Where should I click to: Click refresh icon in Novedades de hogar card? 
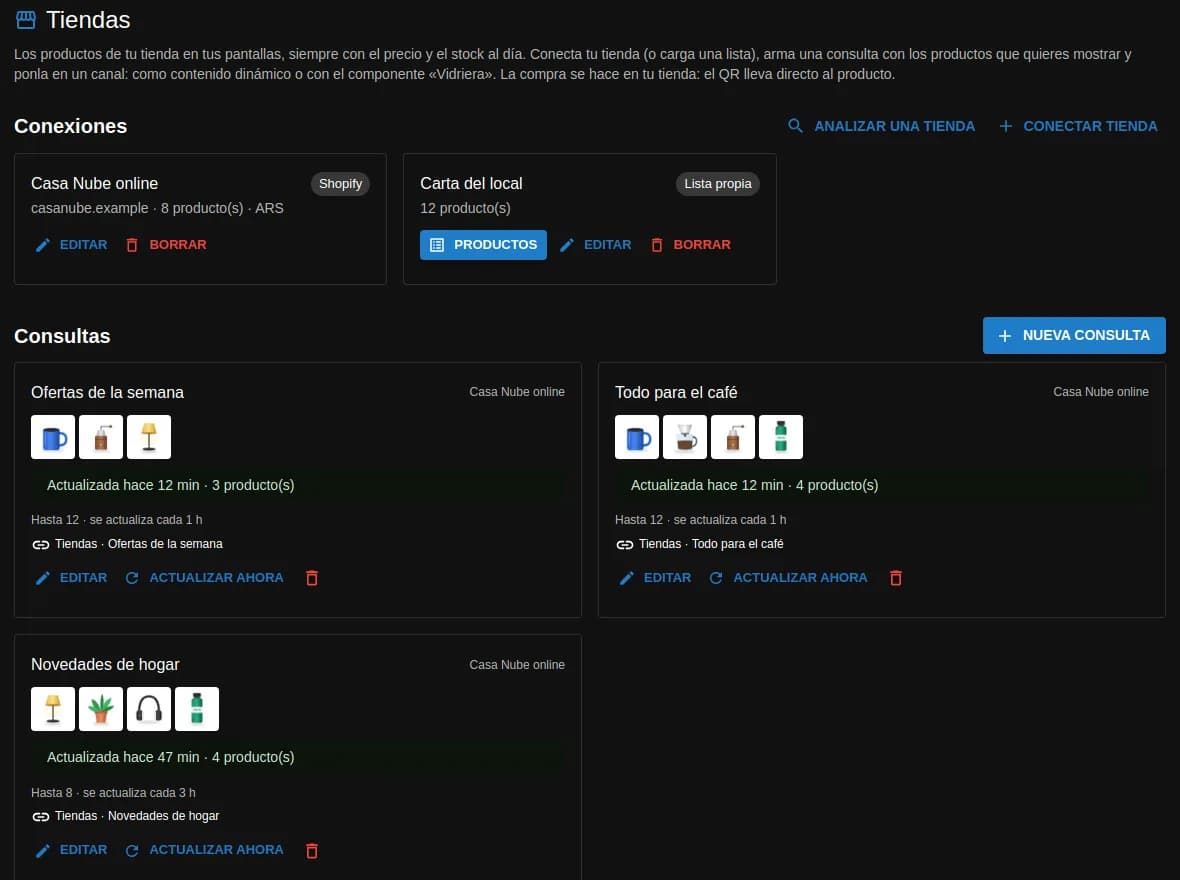(x=132, y=850)
